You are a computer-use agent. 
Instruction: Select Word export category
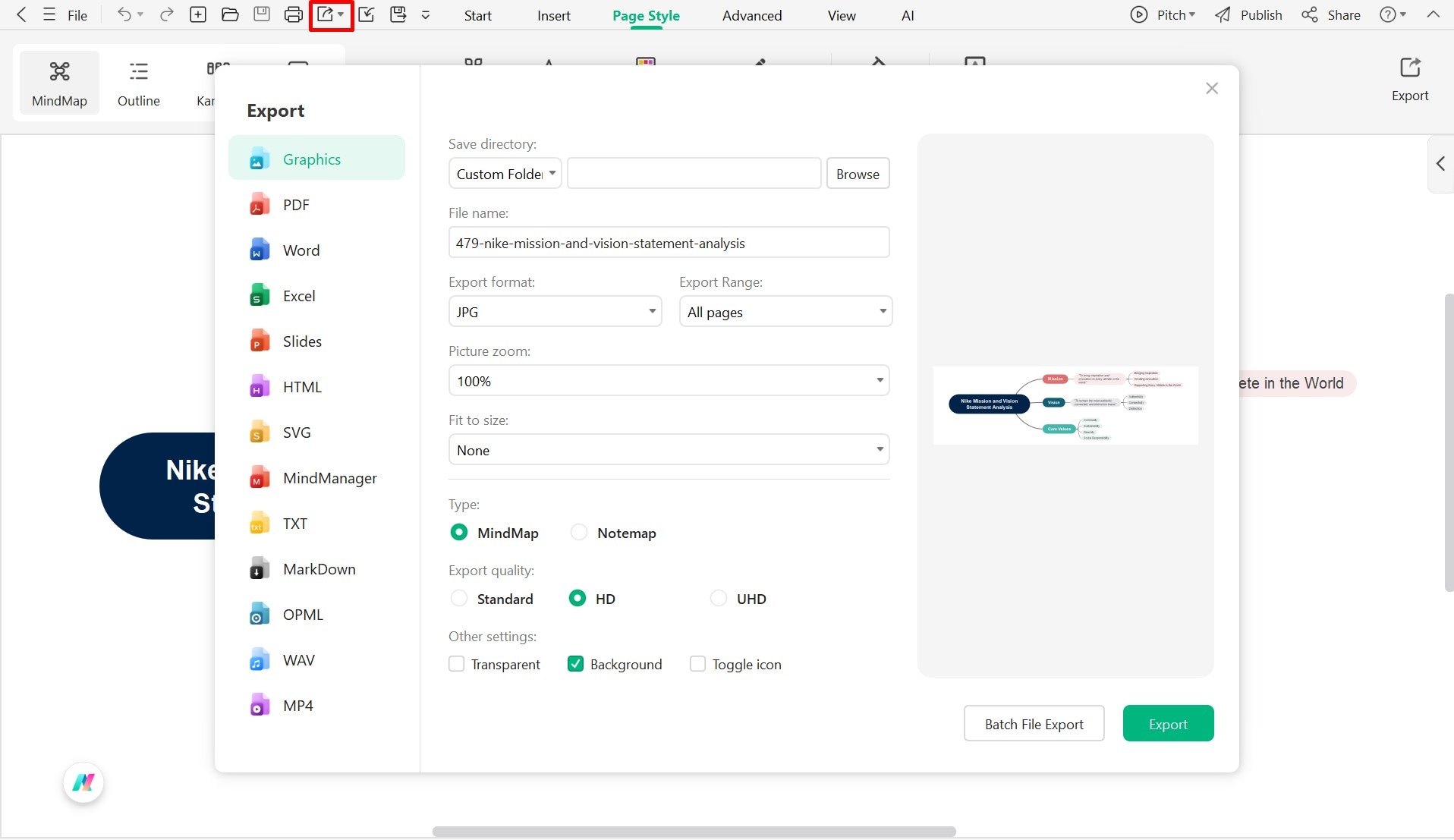point(316,250)
